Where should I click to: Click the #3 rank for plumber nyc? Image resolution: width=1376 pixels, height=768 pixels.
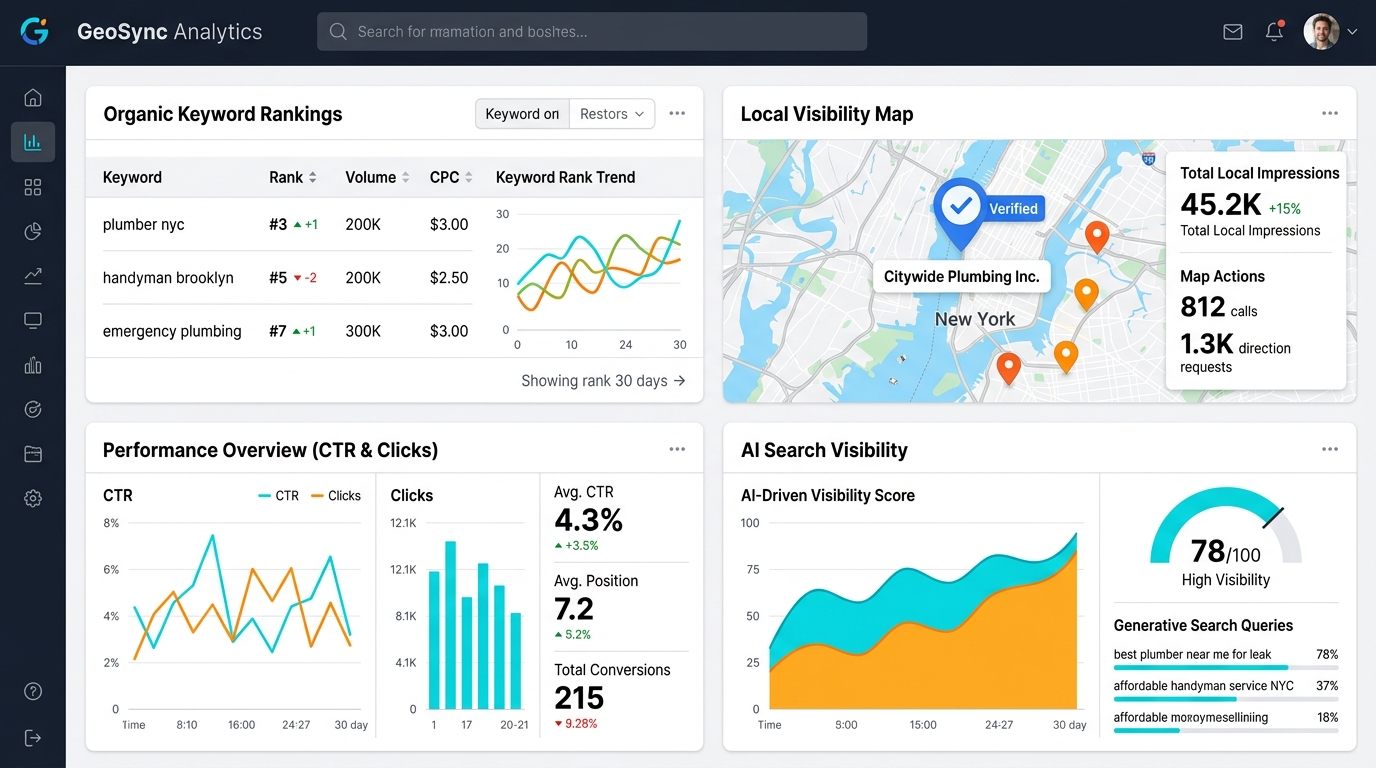coord(278,224)
